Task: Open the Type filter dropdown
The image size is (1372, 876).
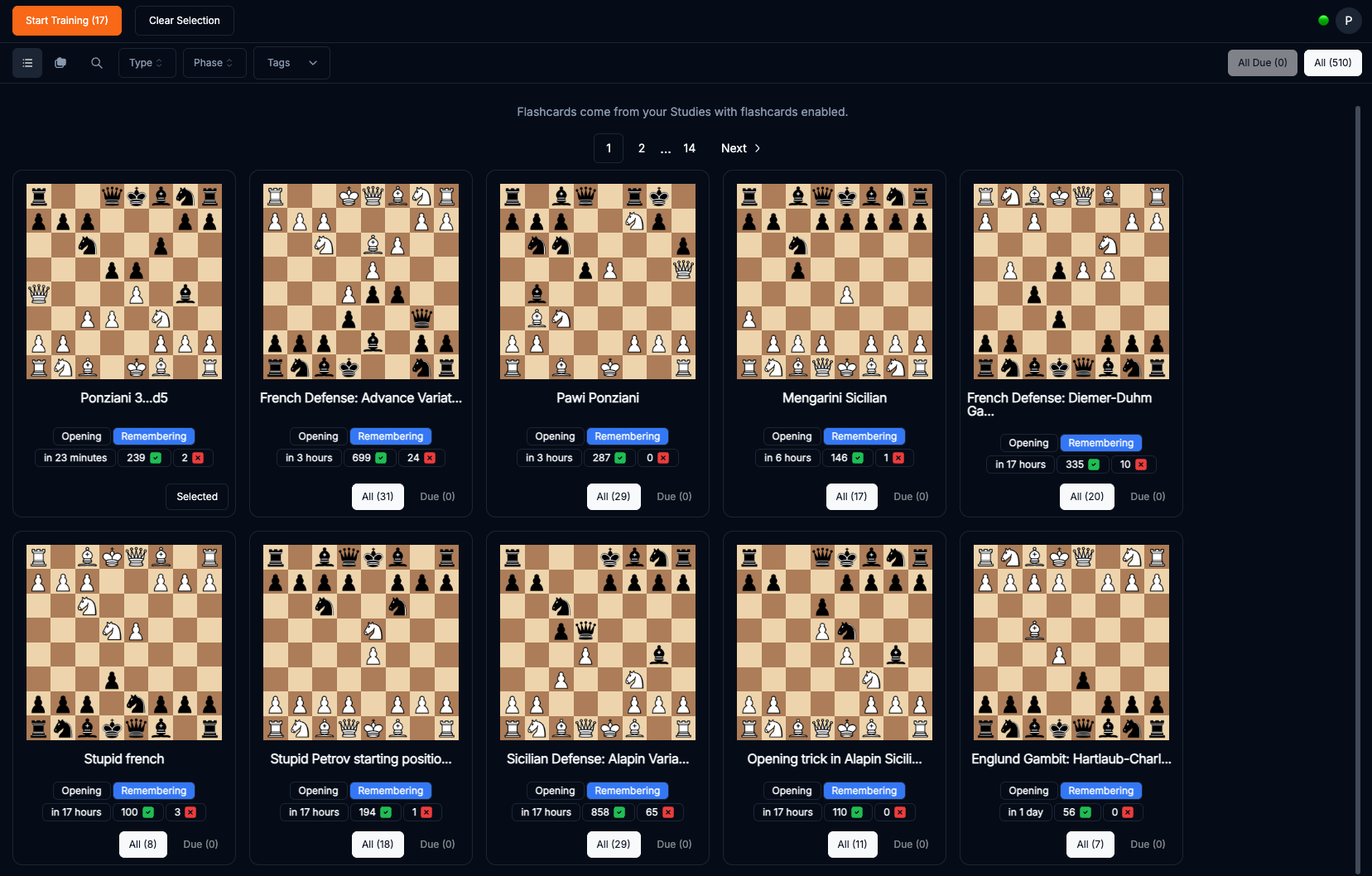Action: click(x=147, y=63)
